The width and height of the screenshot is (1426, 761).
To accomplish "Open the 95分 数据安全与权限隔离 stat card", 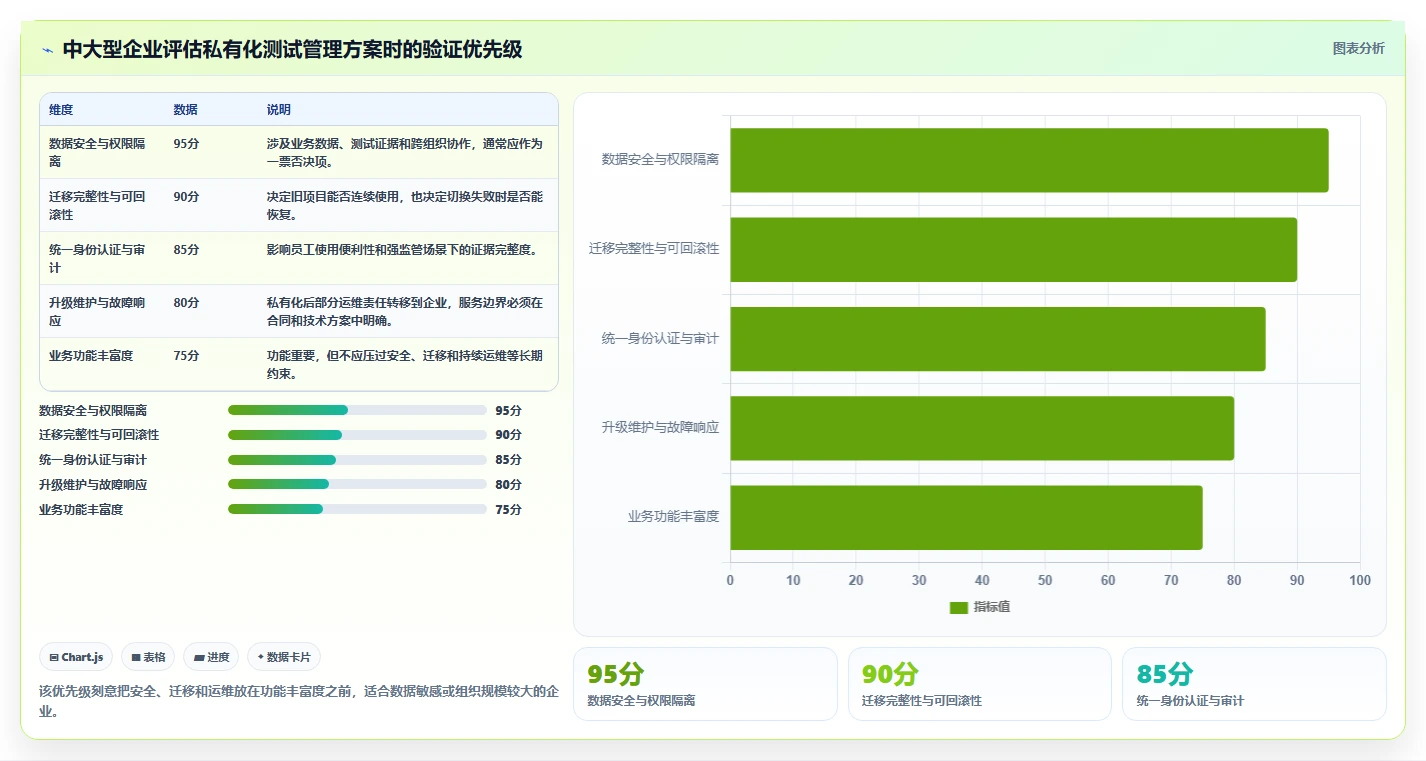I will [705, 684].
